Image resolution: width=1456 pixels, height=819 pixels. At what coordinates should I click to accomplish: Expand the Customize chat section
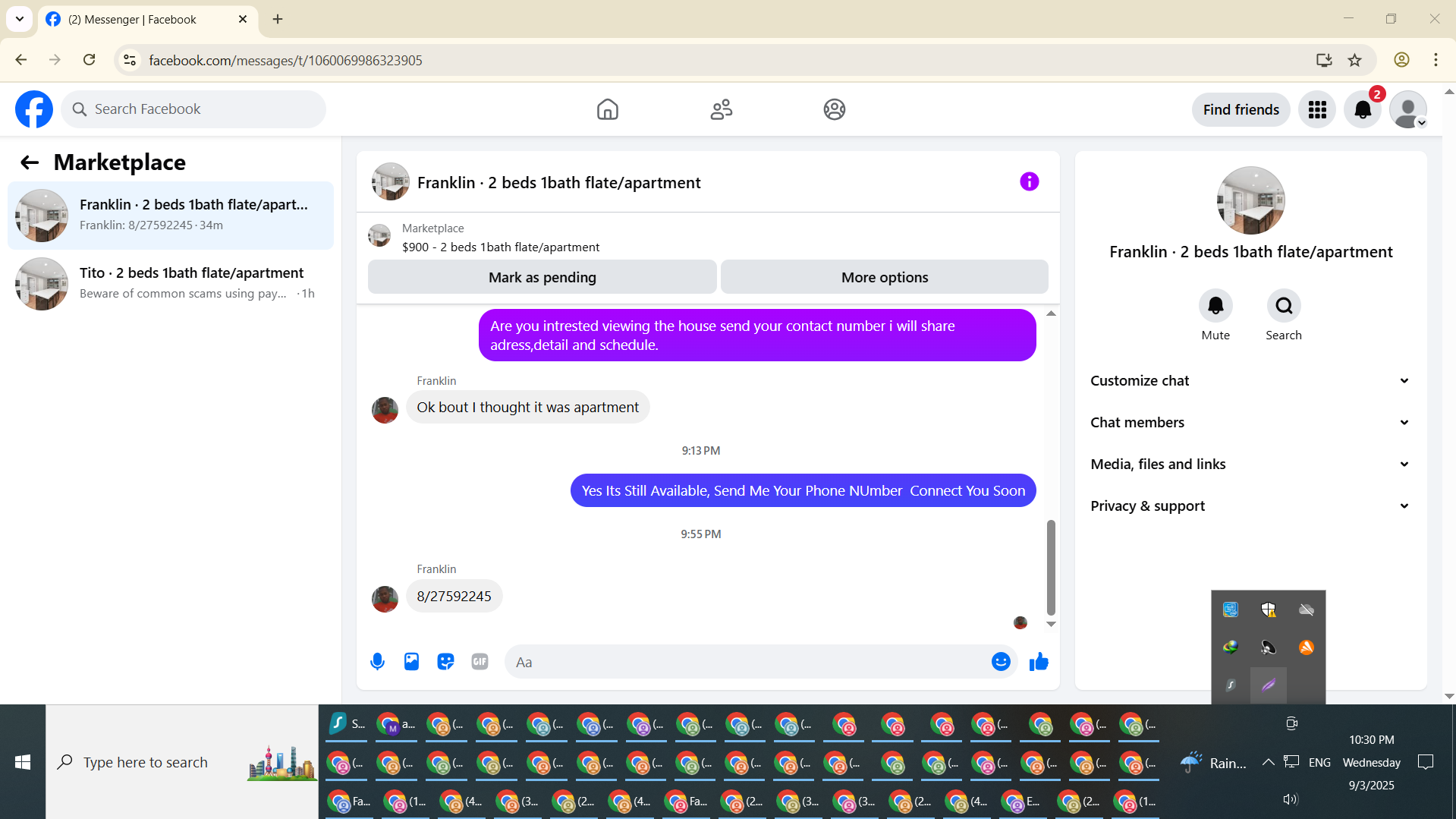tap(1250, 381)
